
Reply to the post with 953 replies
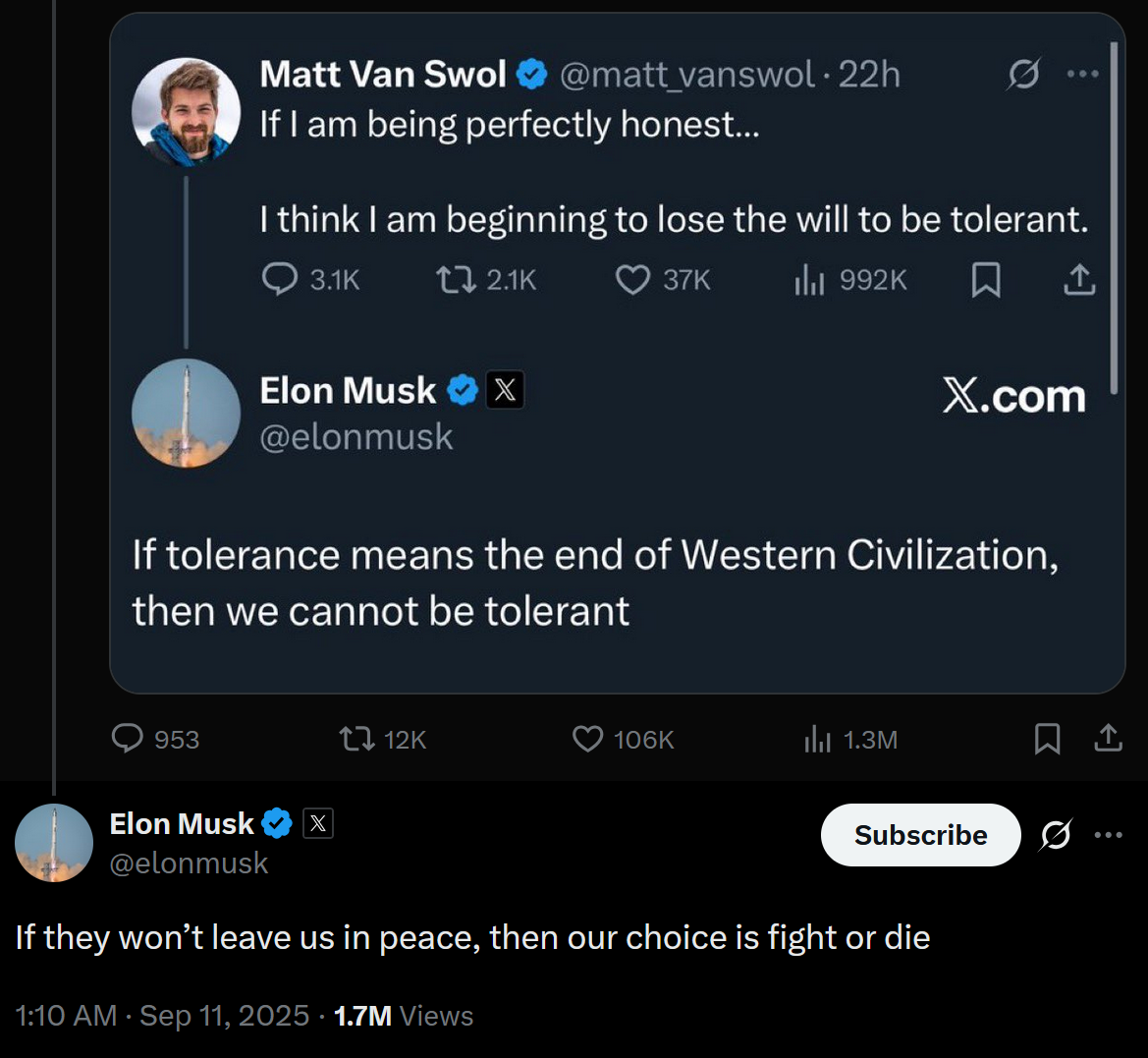128,739
